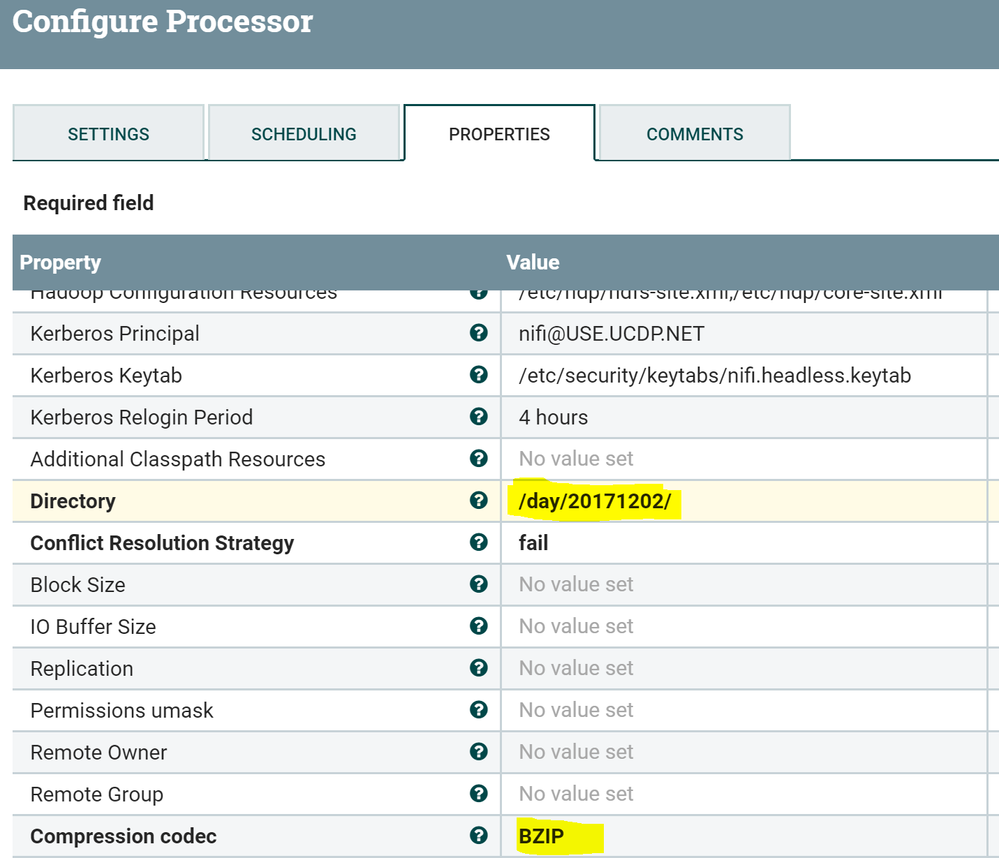The width and height of the screenshot is (999, 858).
Task: Click help icon beside Permissions umask
Action: tap(478, 710)
